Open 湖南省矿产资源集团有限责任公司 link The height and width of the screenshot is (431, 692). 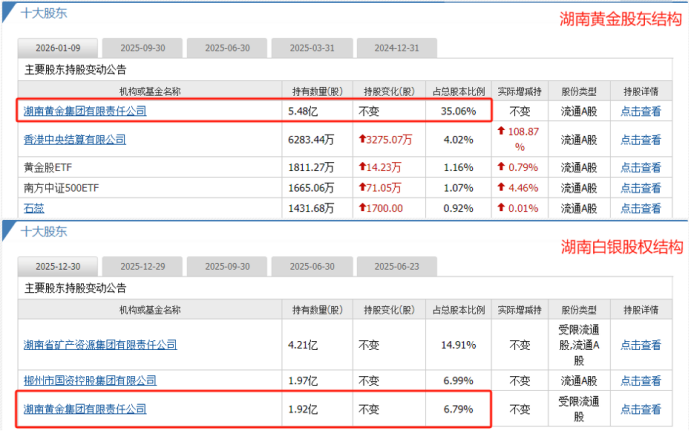point(101,345)
